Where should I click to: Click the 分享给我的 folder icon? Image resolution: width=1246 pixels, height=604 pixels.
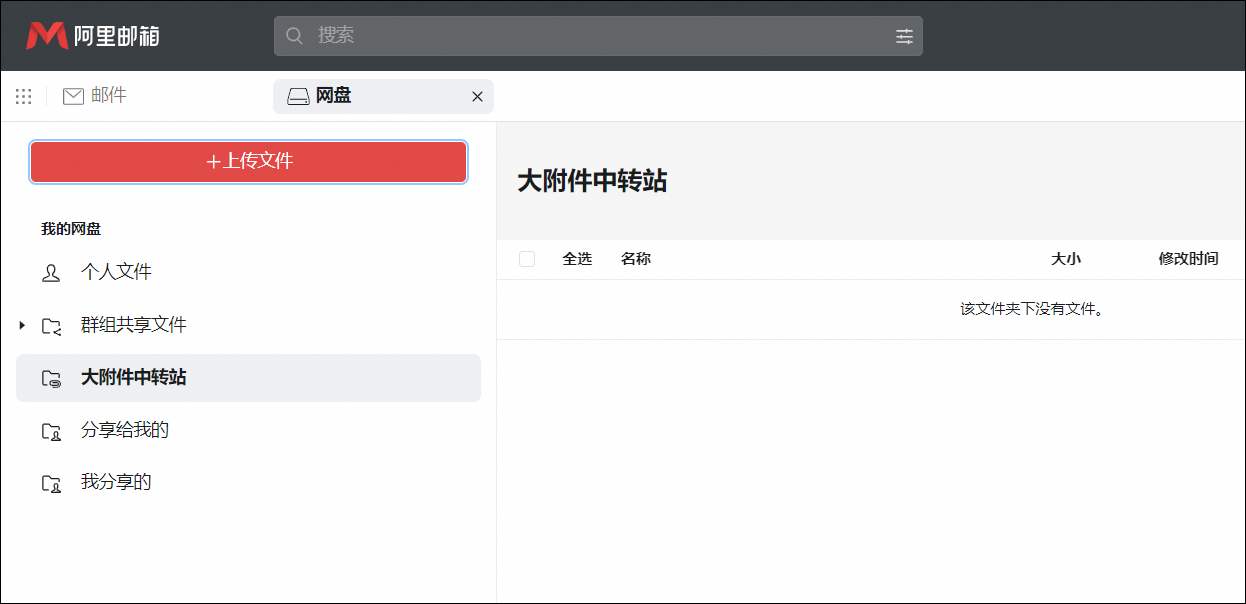click(x=51, y=431)
